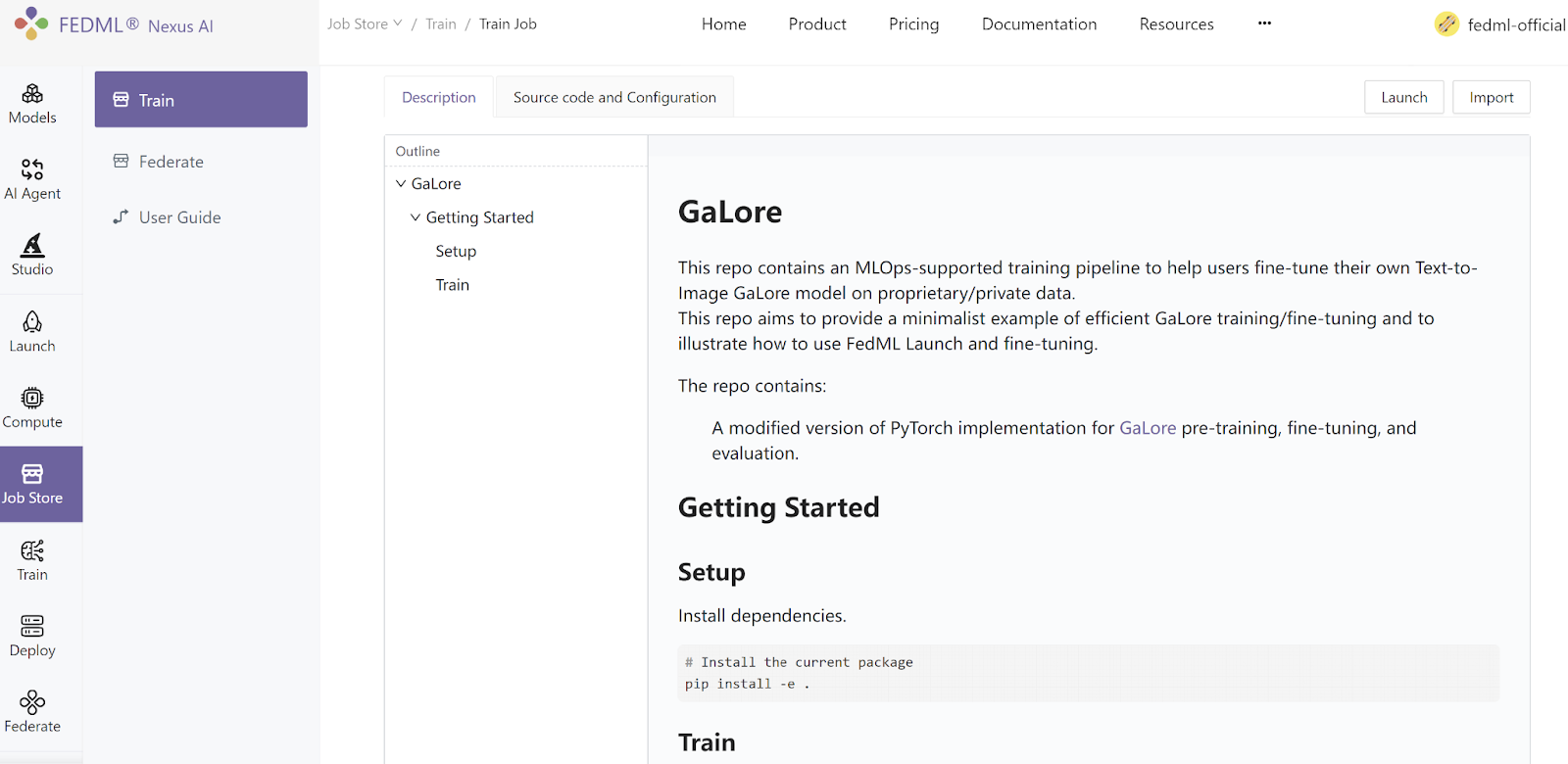Collapse the Getting Started outline node

coord(416,217)
